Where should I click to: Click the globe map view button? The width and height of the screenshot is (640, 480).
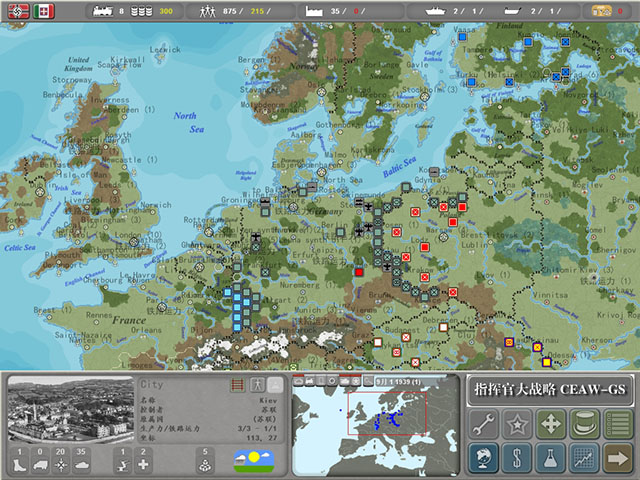484,458
